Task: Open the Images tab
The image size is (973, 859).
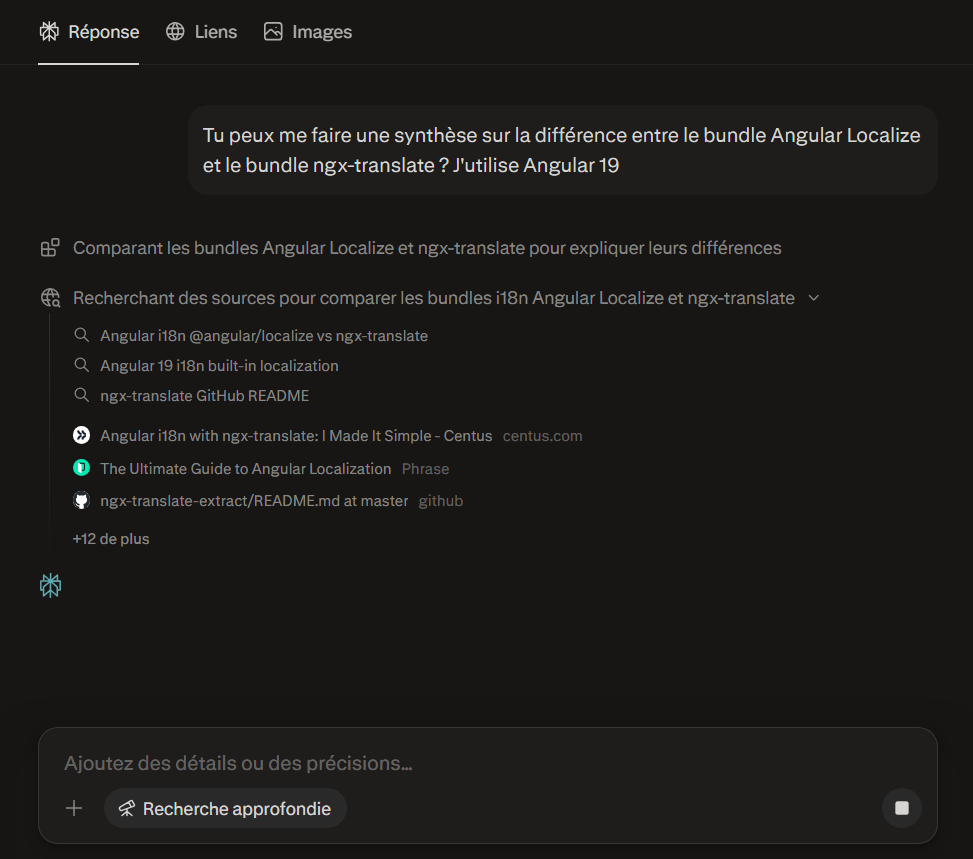Action: 307,32
